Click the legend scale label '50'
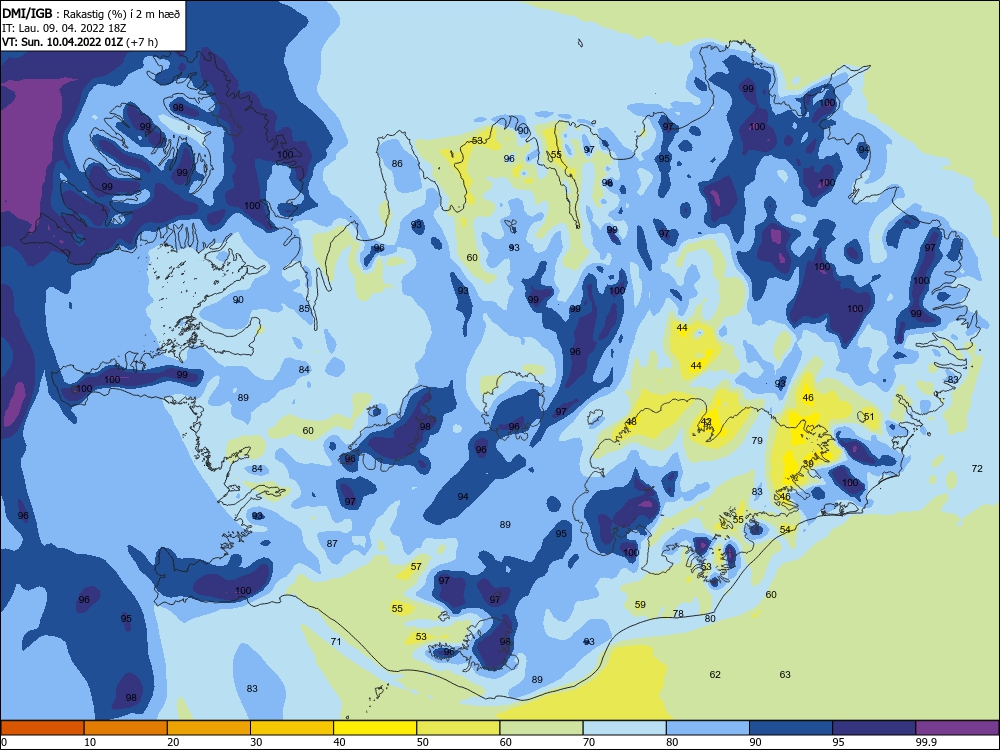This screenshot has width=1000, height=750. pos(422,742)
